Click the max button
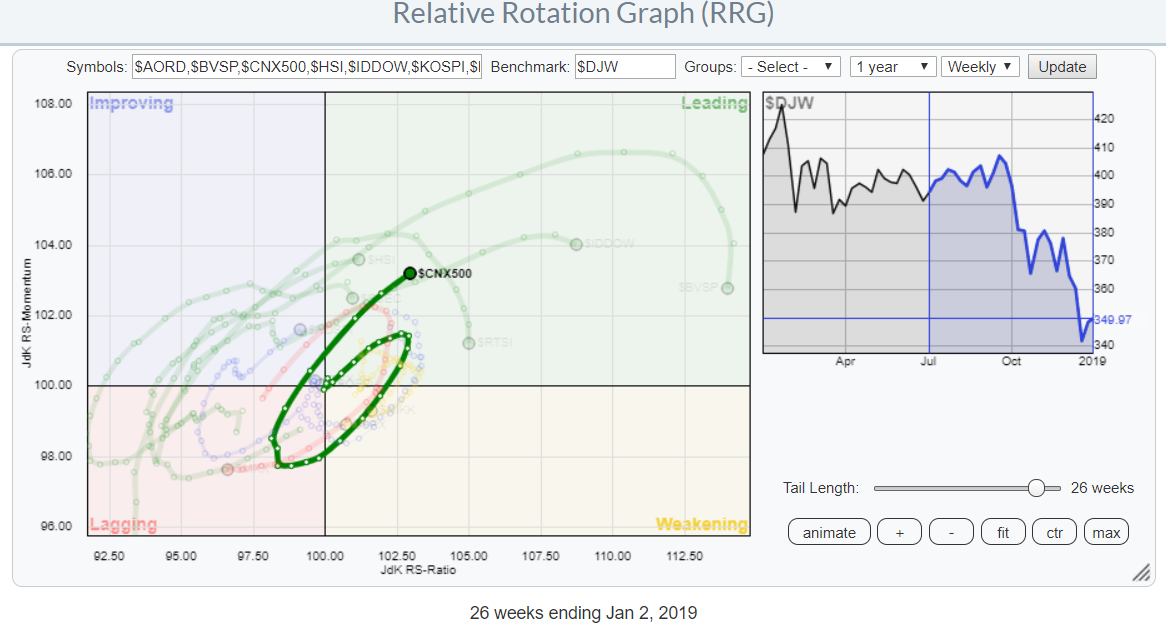The image size is (1166, 631). click(x=1106, y=532)
